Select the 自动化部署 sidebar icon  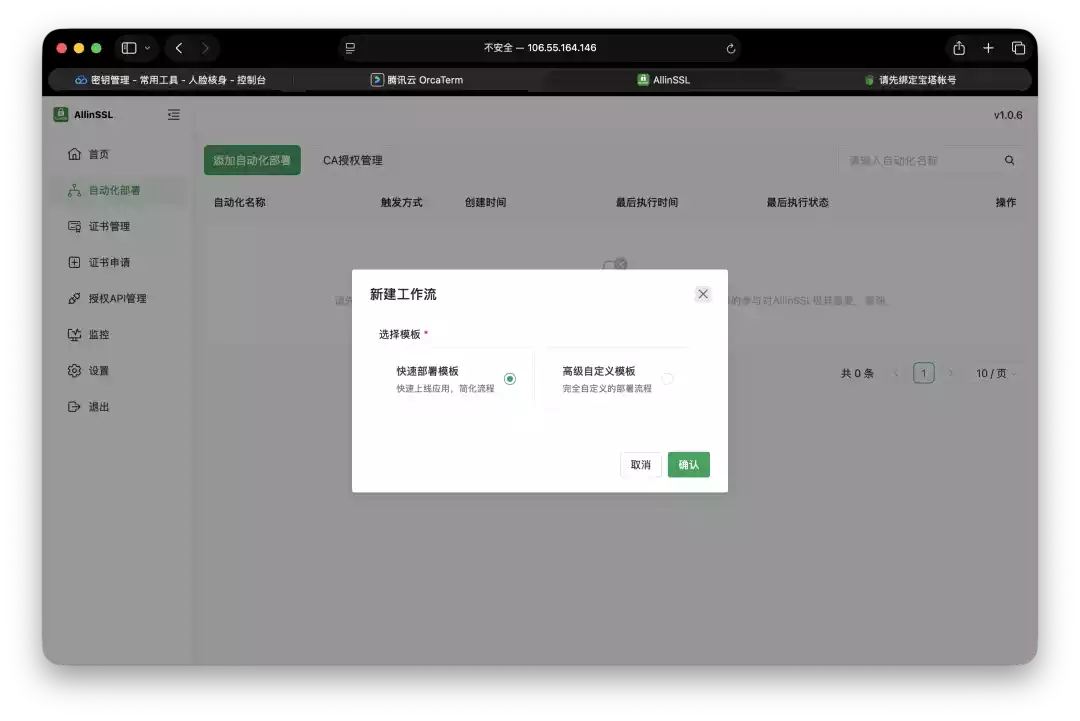tap(74, 190)
